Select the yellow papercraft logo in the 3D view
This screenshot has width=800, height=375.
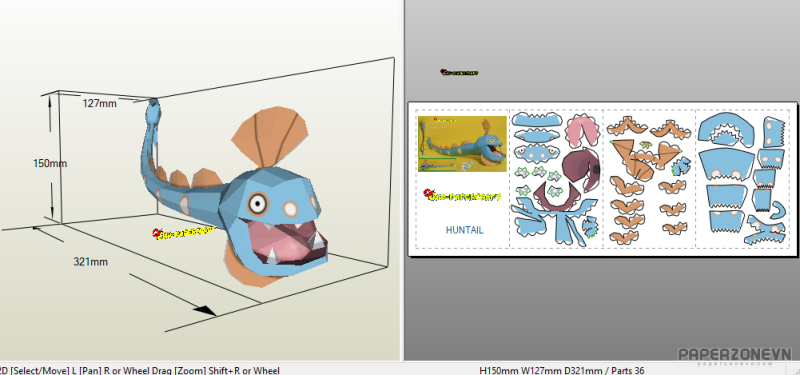[x=184, y=233]
